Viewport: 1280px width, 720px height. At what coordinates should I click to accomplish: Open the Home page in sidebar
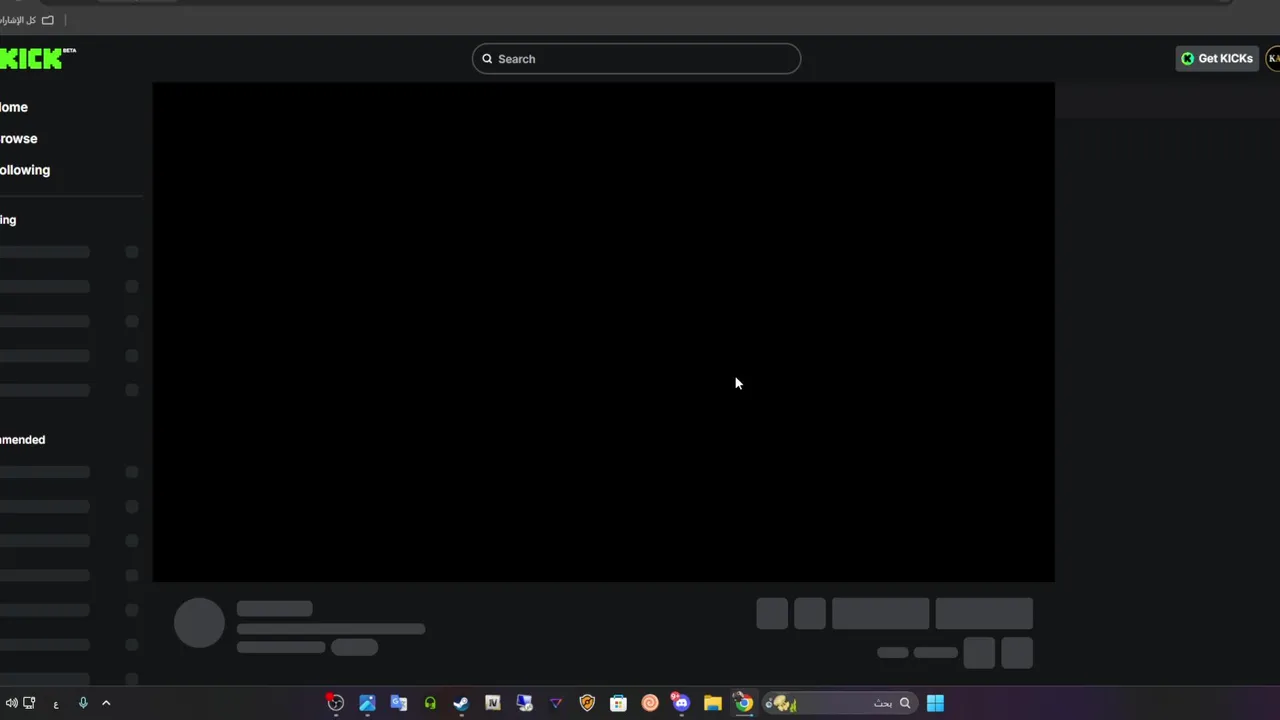coord(14,107)
